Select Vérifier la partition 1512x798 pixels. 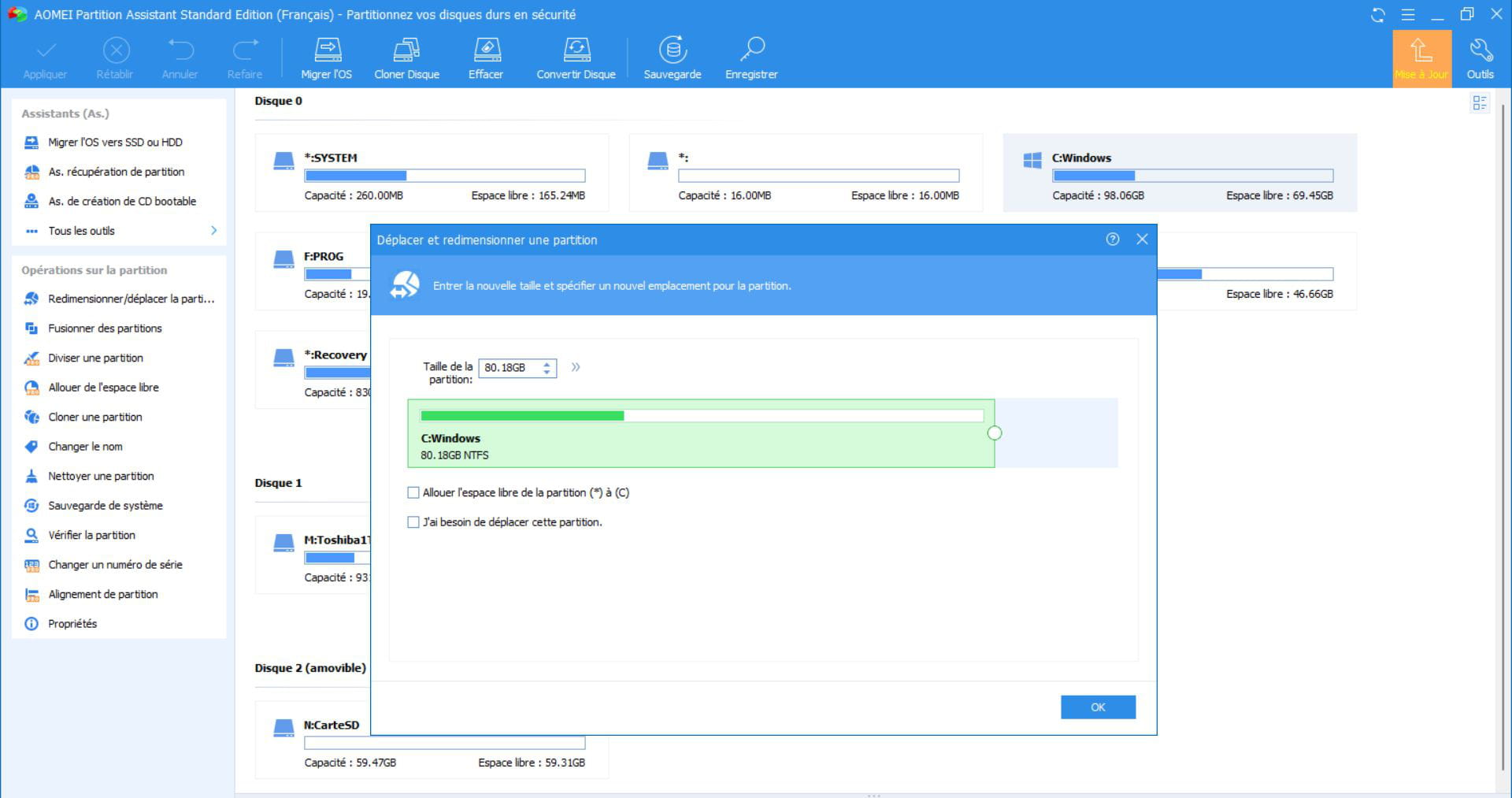pos(91,536)
